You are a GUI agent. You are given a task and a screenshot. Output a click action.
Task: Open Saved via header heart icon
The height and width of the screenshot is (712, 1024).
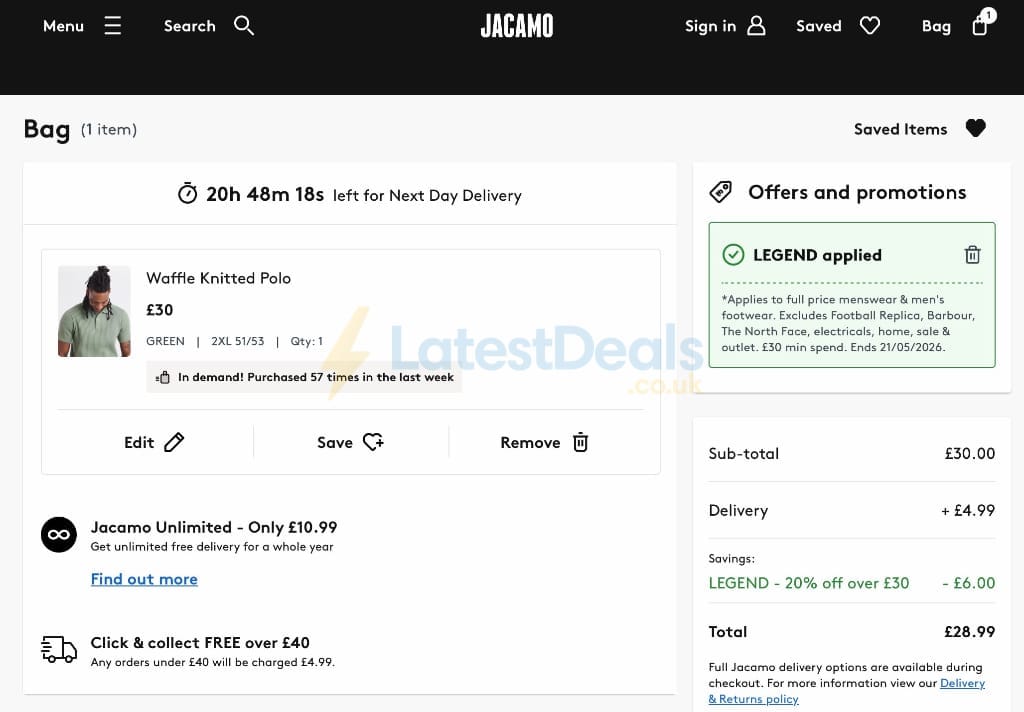tap(870, 25)
